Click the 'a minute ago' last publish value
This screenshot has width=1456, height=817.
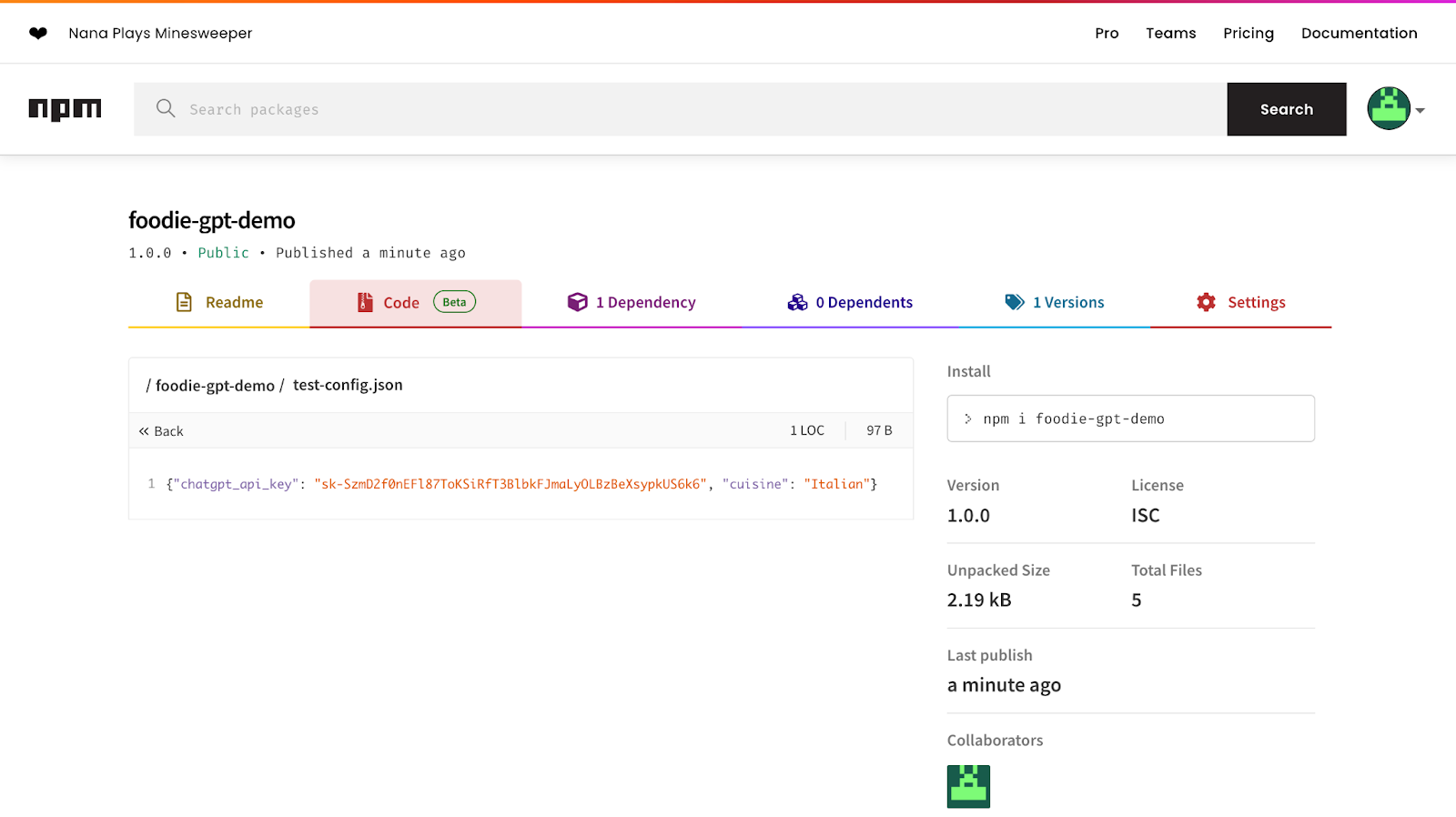click(1004, 685)
